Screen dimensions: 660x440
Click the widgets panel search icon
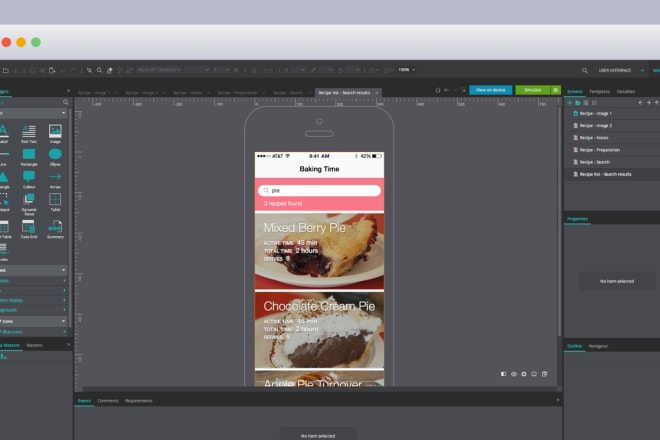(66, 102)
